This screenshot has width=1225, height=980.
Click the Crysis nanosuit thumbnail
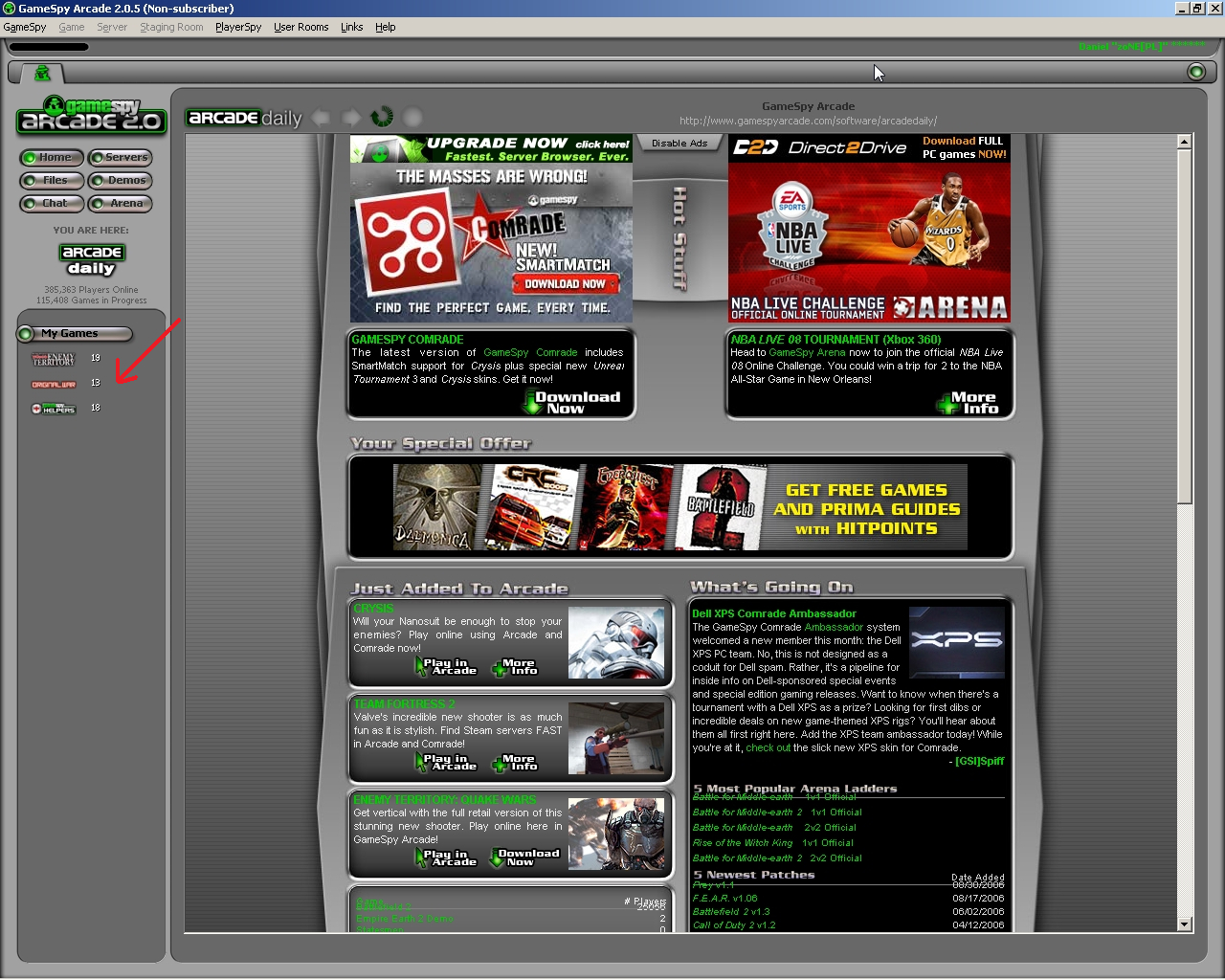point(616,643)
